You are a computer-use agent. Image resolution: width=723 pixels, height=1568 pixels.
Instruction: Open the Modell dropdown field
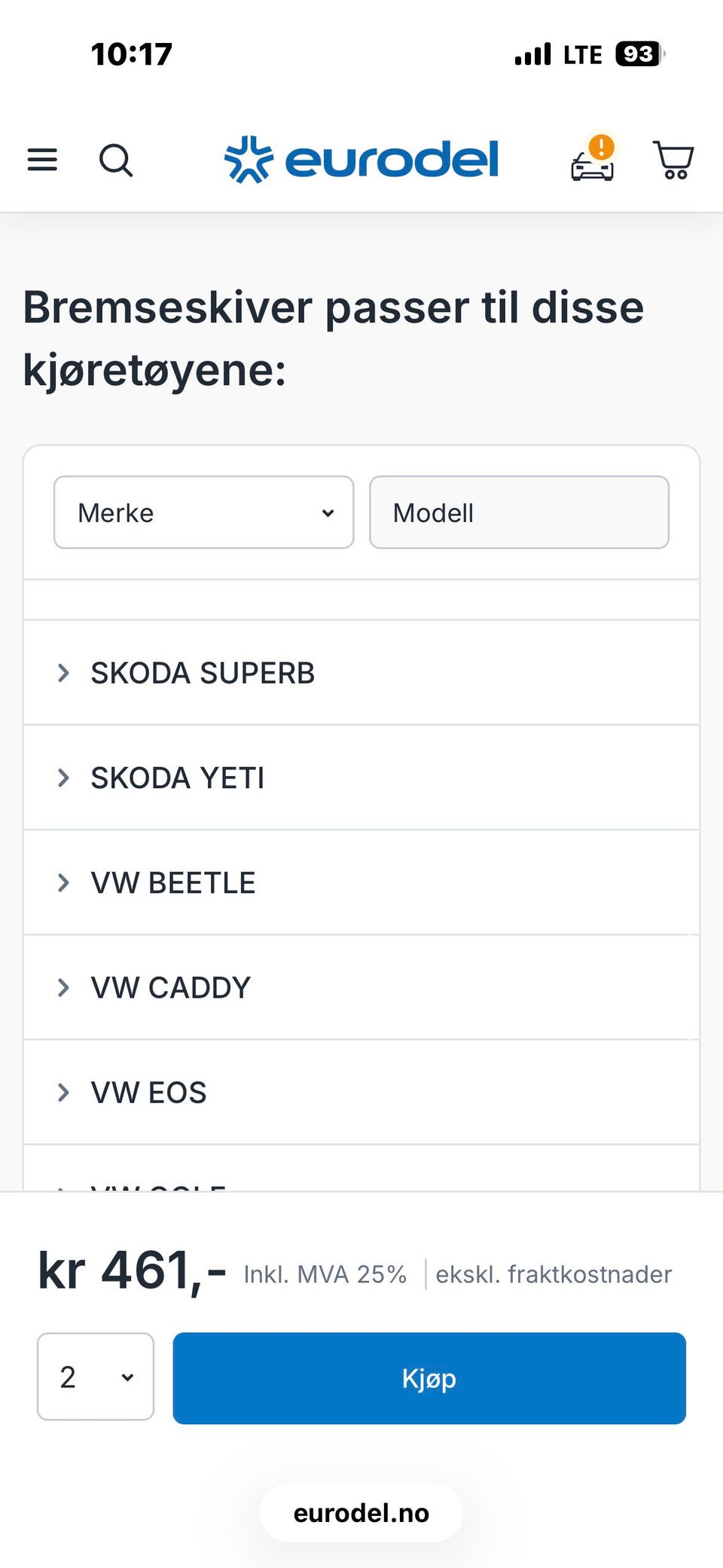coord(519,512)
